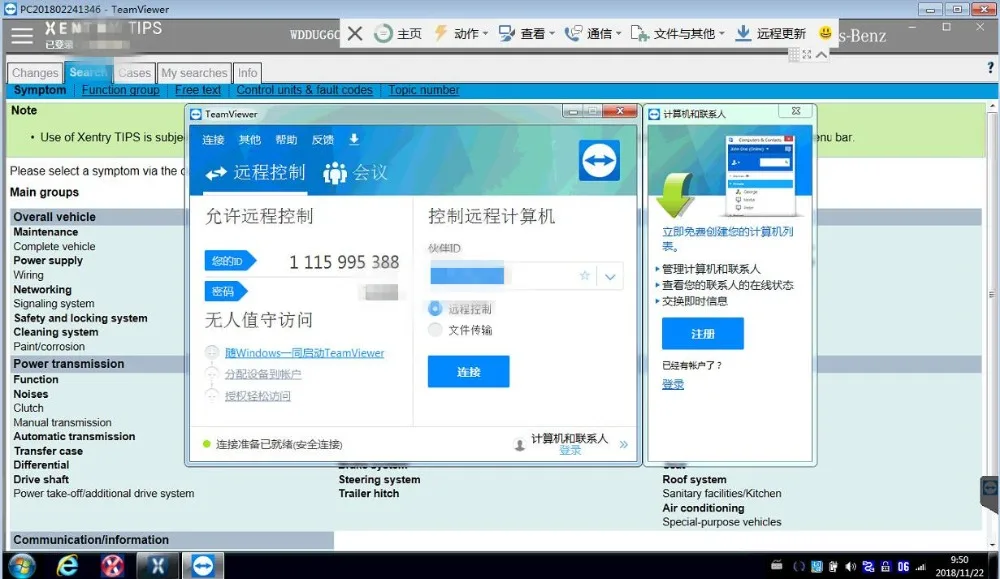
Task: Click the ID number 1 115 995 388
Action: [x=344, y=262]
